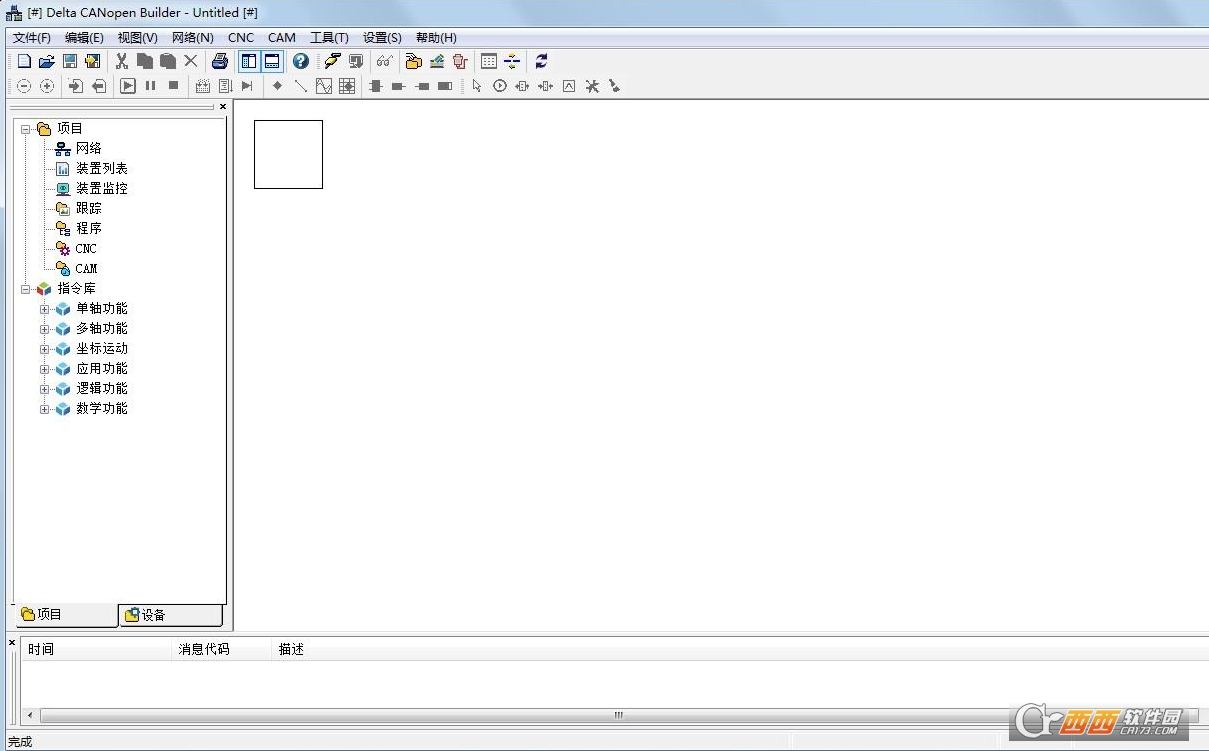The width and height of the screenshot is (1209, 751).
Task: Select the arrow pointer tool
Action: coord(477,86)
